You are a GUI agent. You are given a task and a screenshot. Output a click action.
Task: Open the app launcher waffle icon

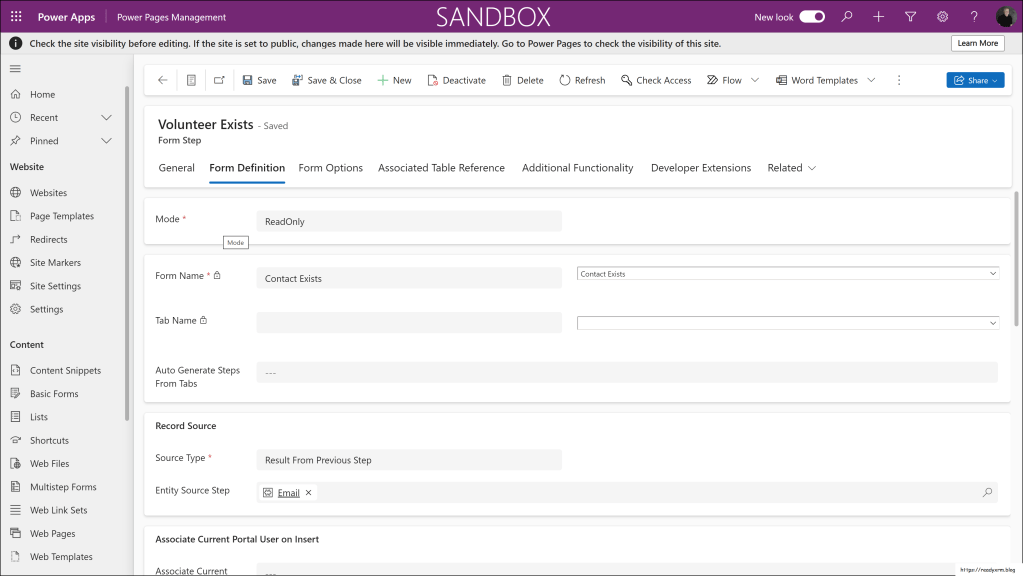[x=16, y=17]
